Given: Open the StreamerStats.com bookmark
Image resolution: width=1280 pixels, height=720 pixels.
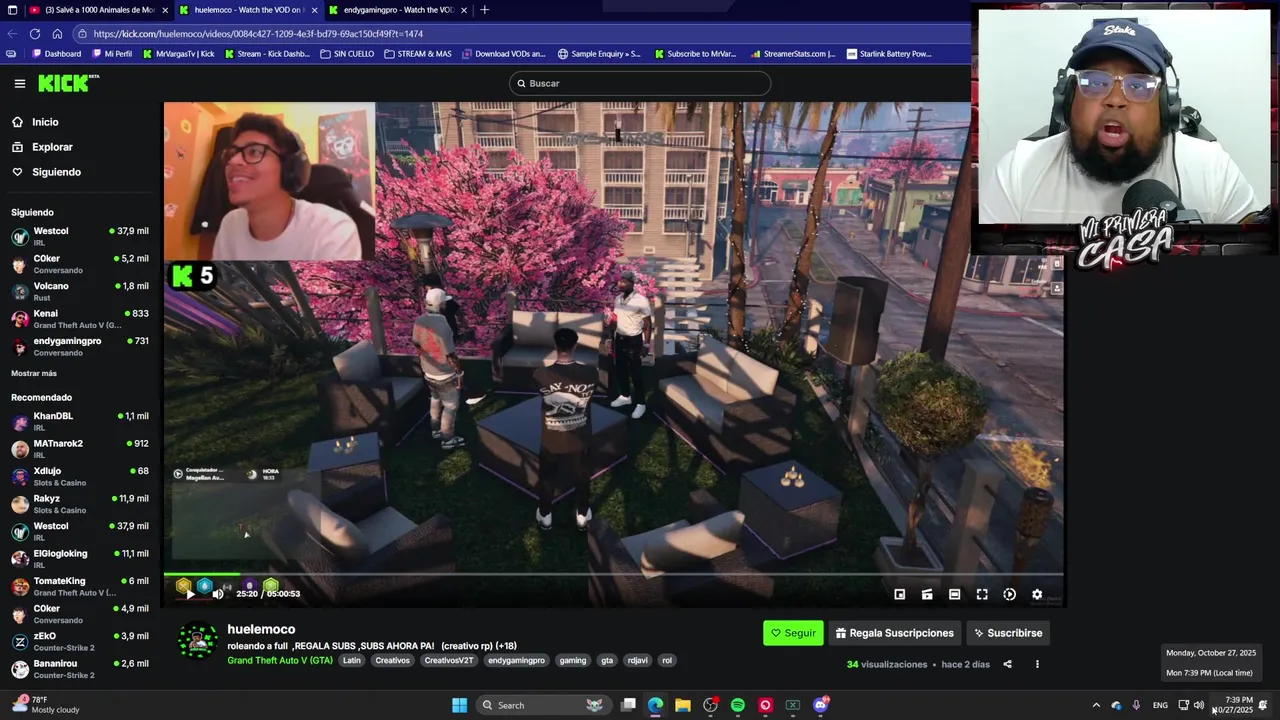Looking at the screenshot, I should 792,54.
